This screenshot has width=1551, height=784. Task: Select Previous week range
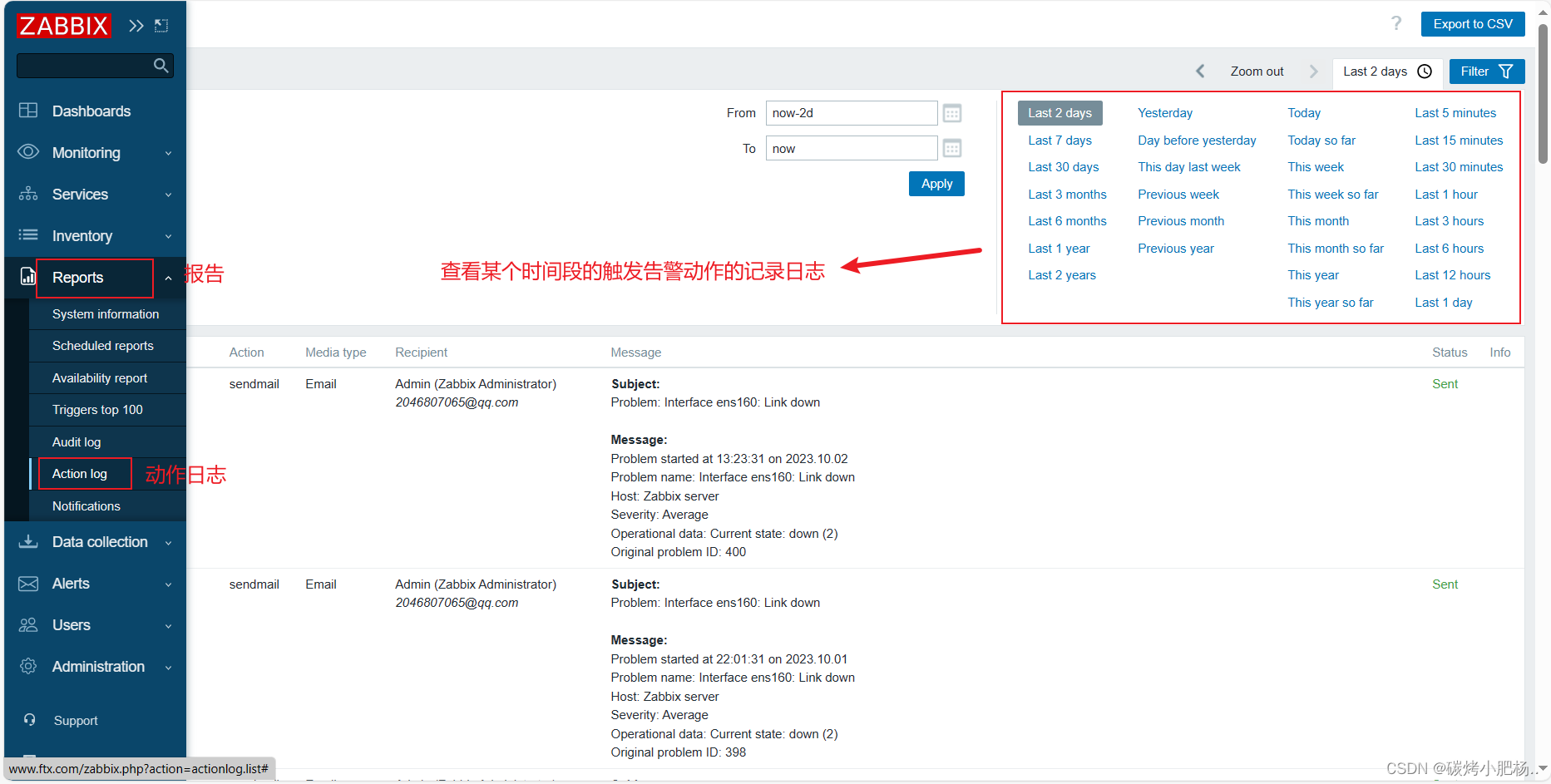[x=1178, y=195]
